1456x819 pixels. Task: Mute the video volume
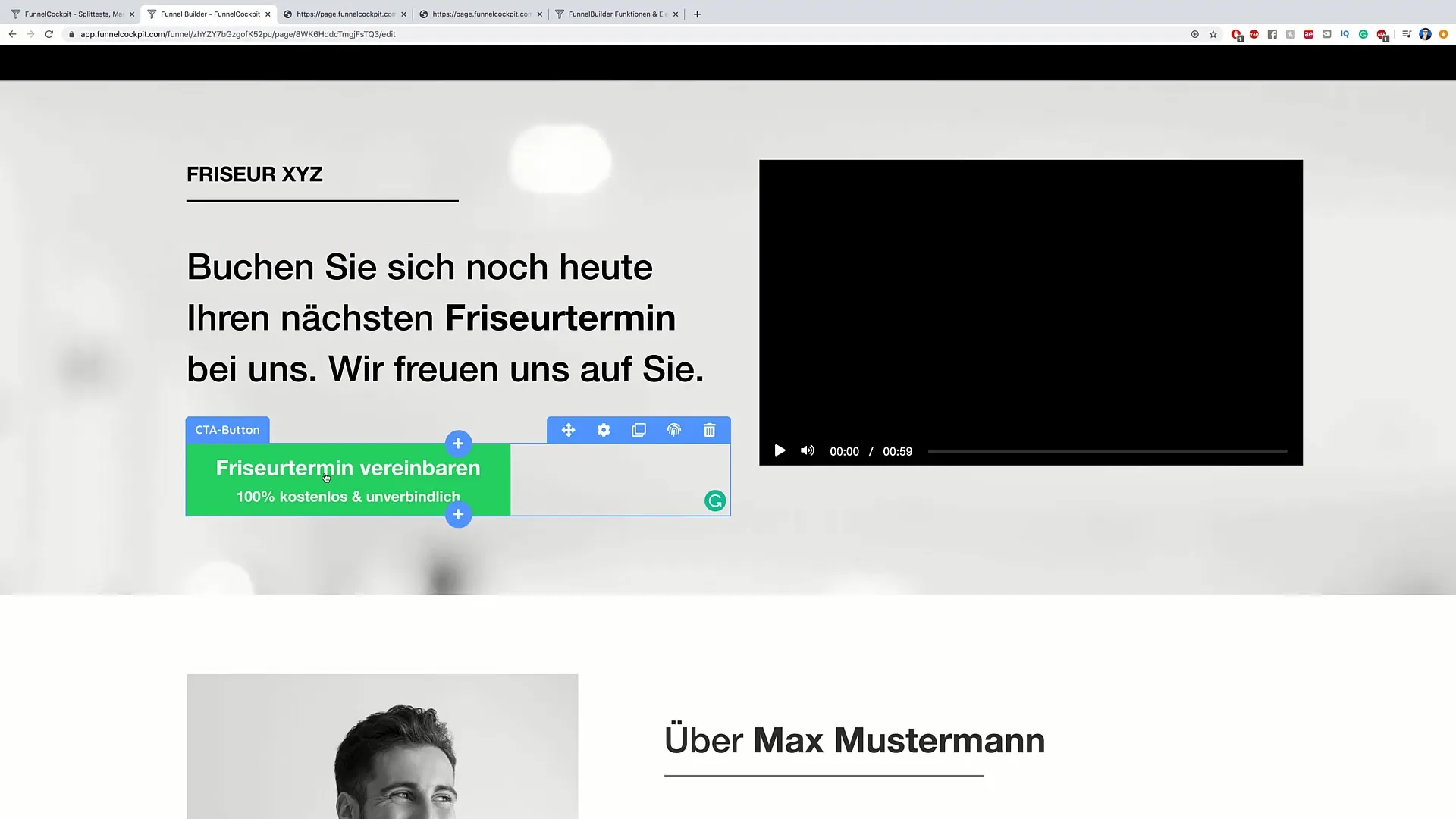808,451
